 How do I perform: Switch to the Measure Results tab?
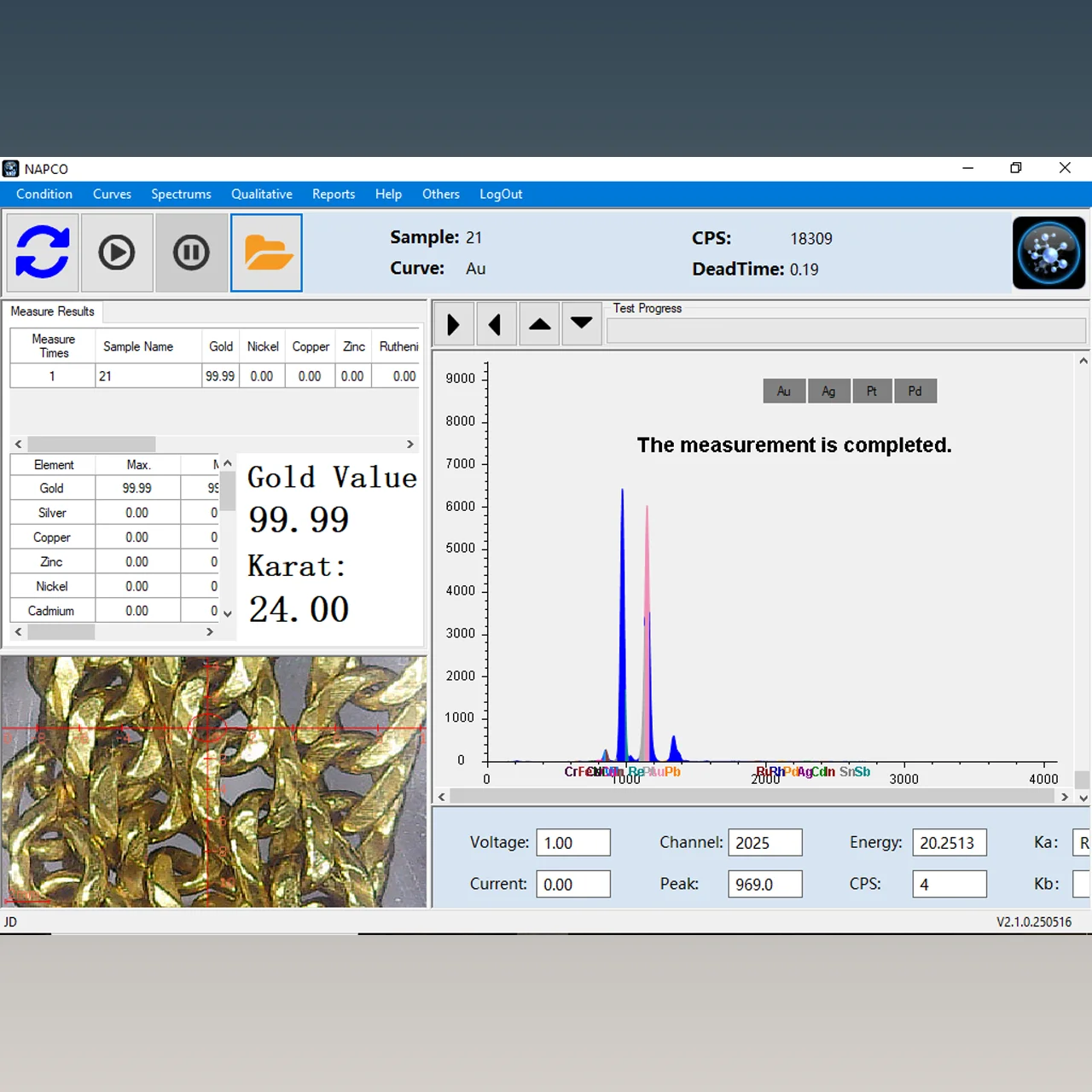(52, 311)
